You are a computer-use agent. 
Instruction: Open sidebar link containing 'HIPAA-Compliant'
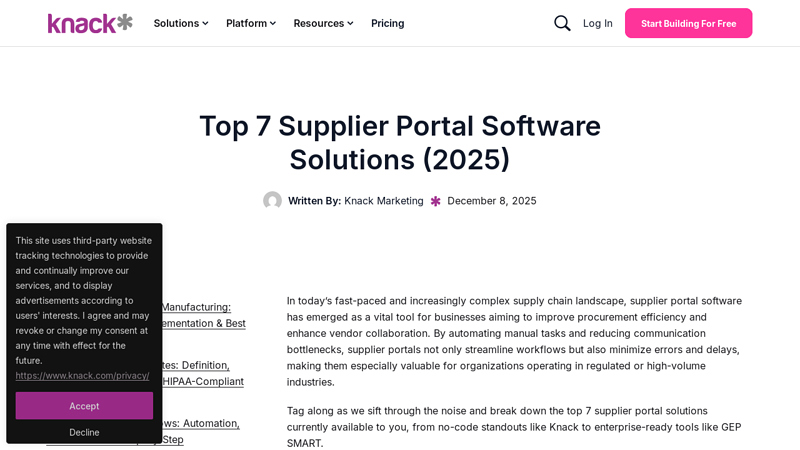203,373
